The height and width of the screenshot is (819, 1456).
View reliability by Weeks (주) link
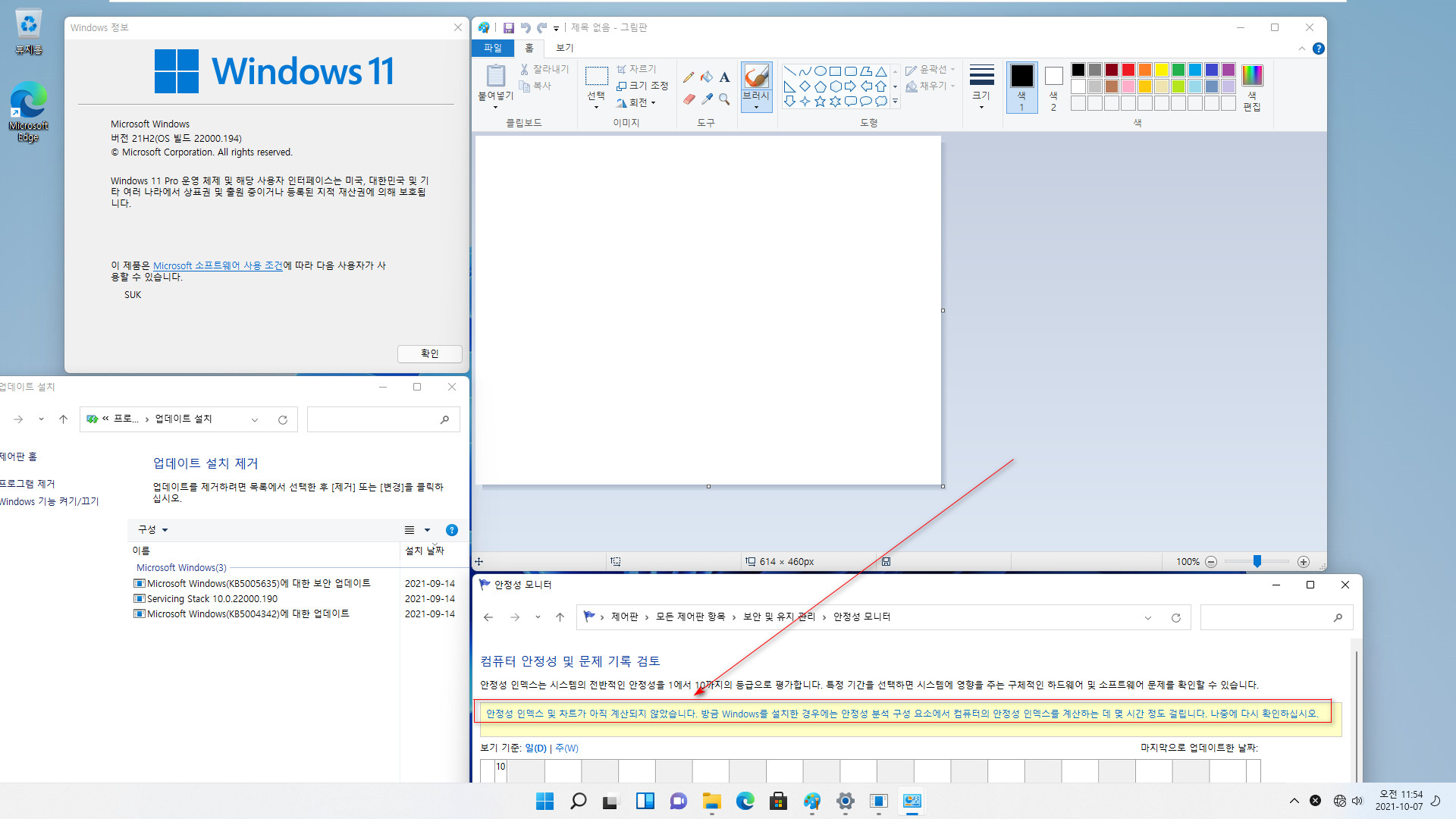click(x=566, y=748)
